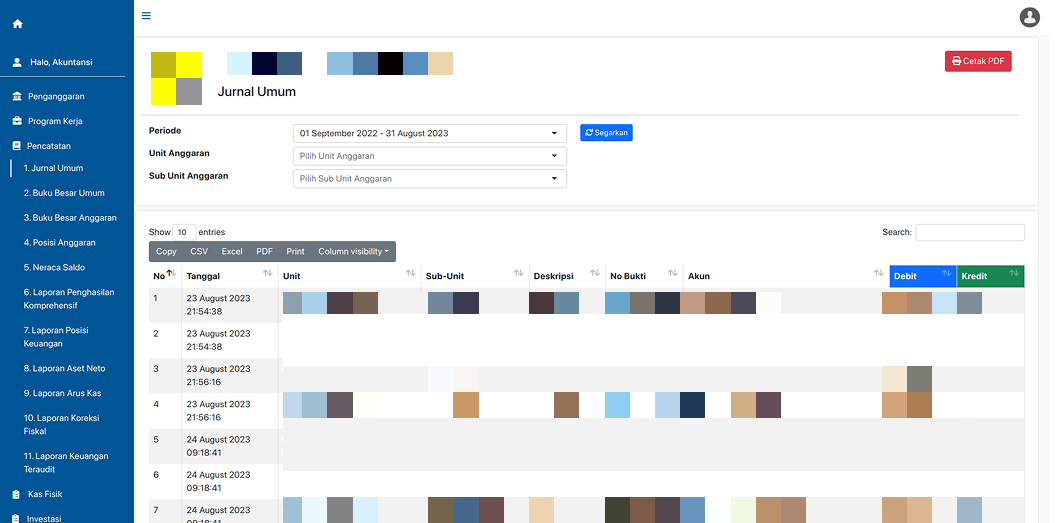Screen dimensions: 1058x523
Task: Sort table by Debit column arrows
Action: click(x=946, y=273)
